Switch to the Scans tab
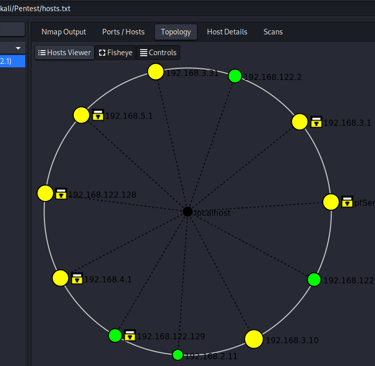 pos(273,32)
